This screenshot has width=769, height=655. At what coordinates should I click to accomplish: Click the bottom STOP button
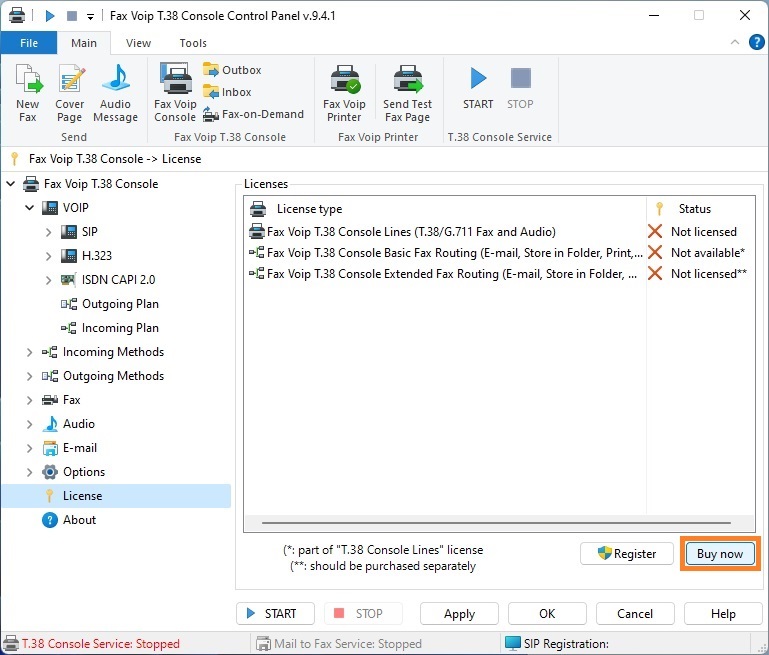point(363,613)
